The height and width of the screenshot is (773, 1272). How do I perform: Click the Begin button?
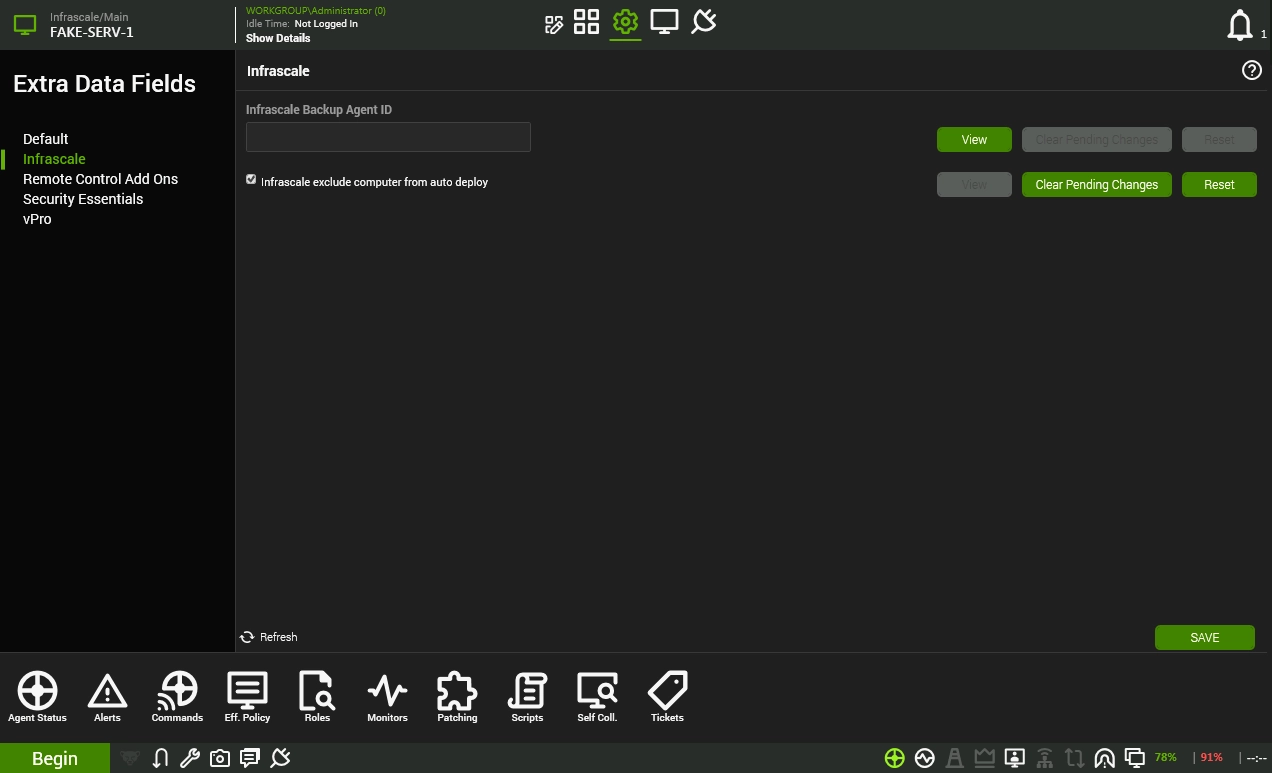pyautogui.click(x=55, y=758)
